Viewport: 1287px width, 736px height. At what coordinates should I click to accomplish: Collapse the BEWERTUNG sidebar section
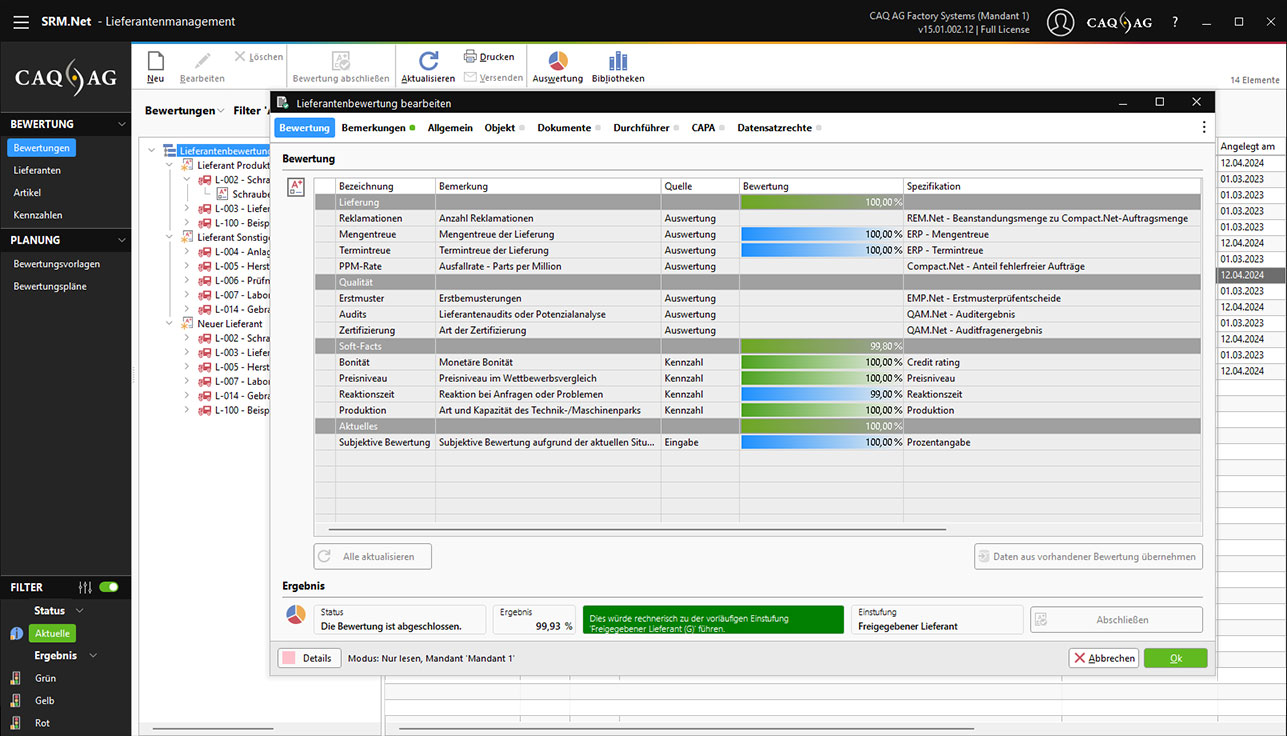pyautogui.click(x=121, y=125)
